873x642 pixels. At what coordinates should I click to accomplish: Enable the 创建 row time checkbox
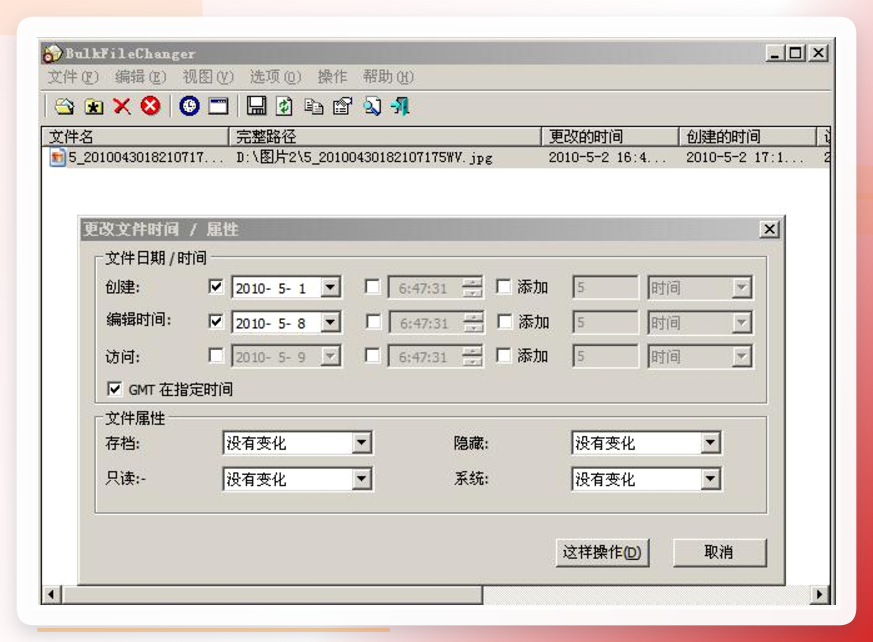coord(372,287)
